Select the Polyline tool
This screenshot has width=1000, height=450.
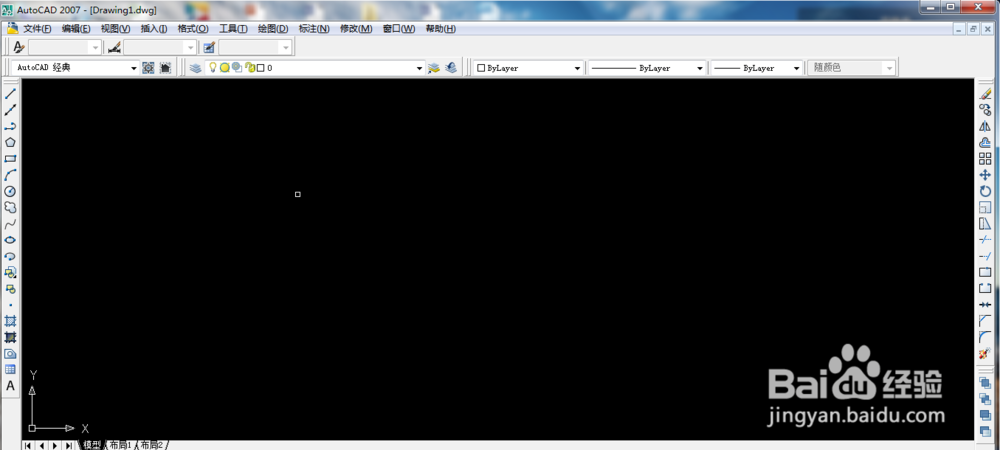point(10,127)
